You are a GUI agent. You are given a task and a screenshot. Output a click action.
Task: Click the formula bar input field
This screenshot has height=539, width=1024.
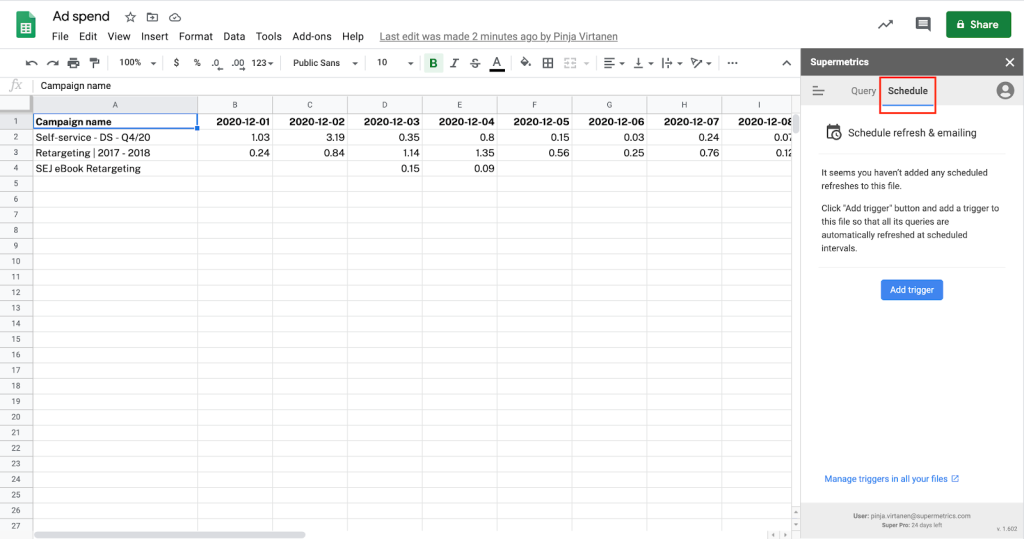(400, 86)
